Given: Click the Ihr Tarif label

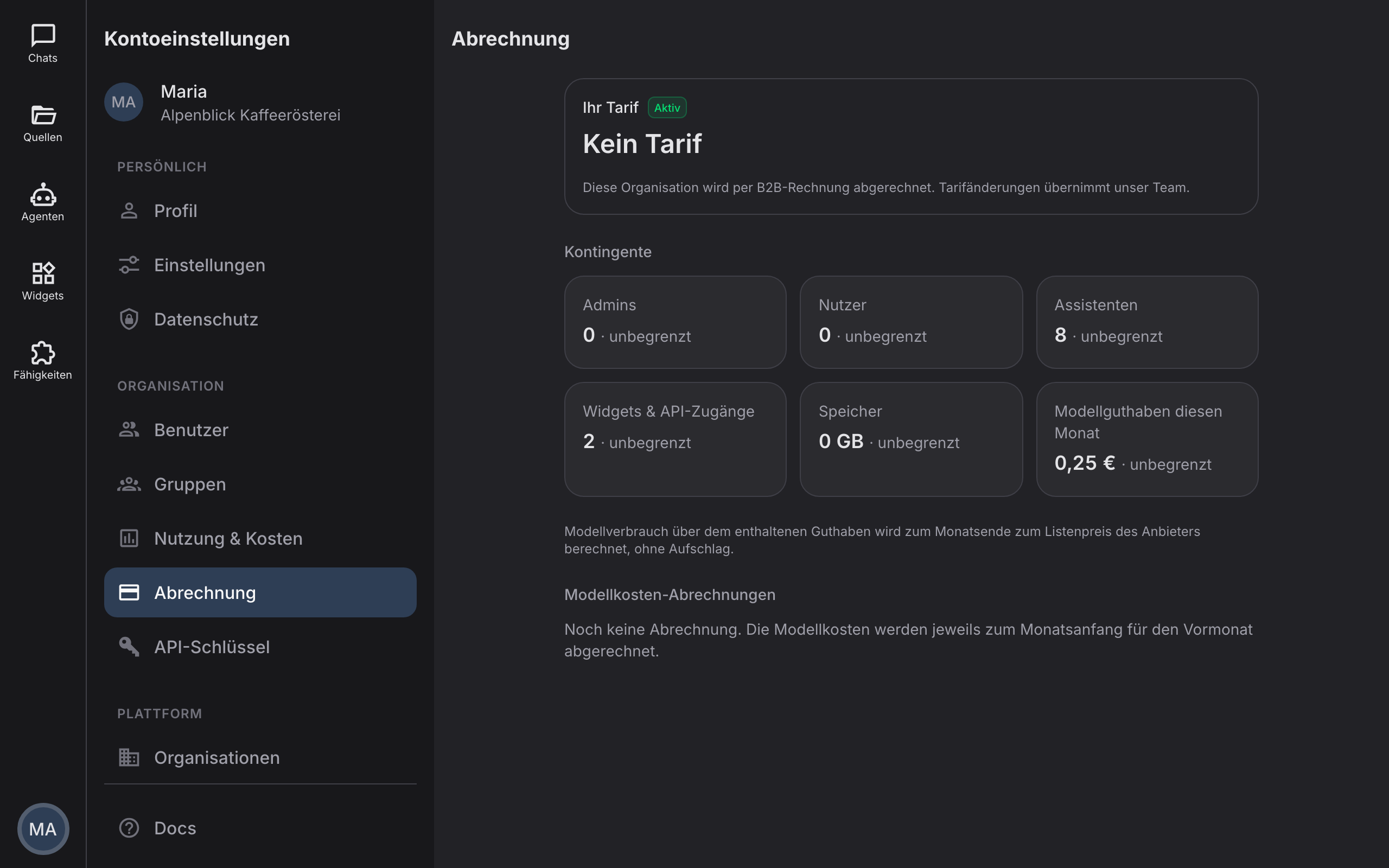Looking at the screenshot, I should coord(611,107).
